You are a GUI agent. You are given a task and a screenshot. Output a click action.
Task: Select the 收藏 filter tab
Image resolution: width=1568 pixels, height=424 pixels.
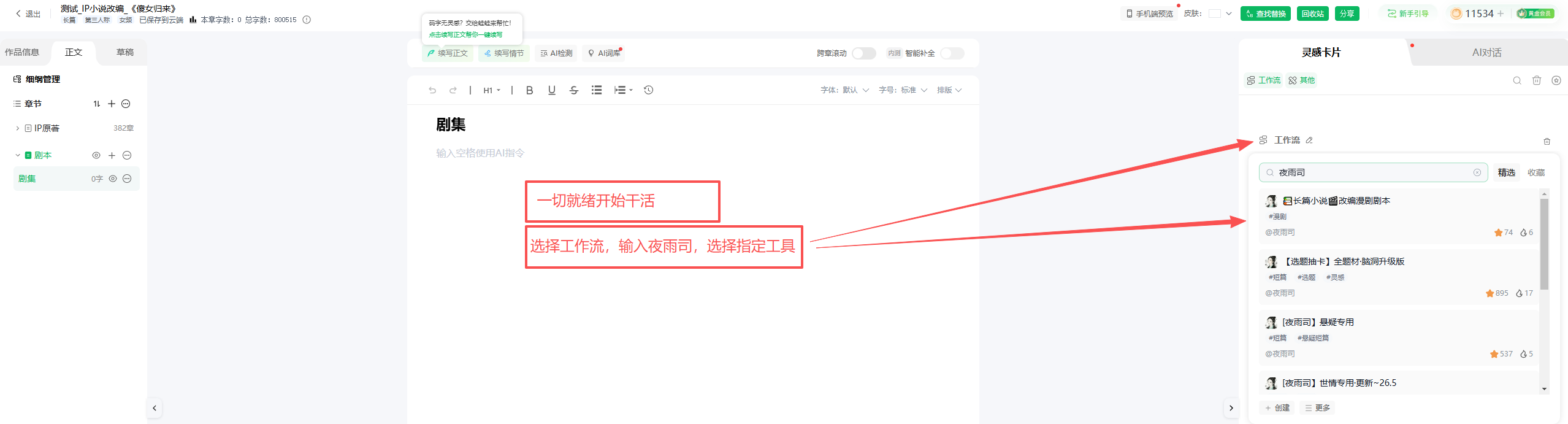tap(1536, 172)
